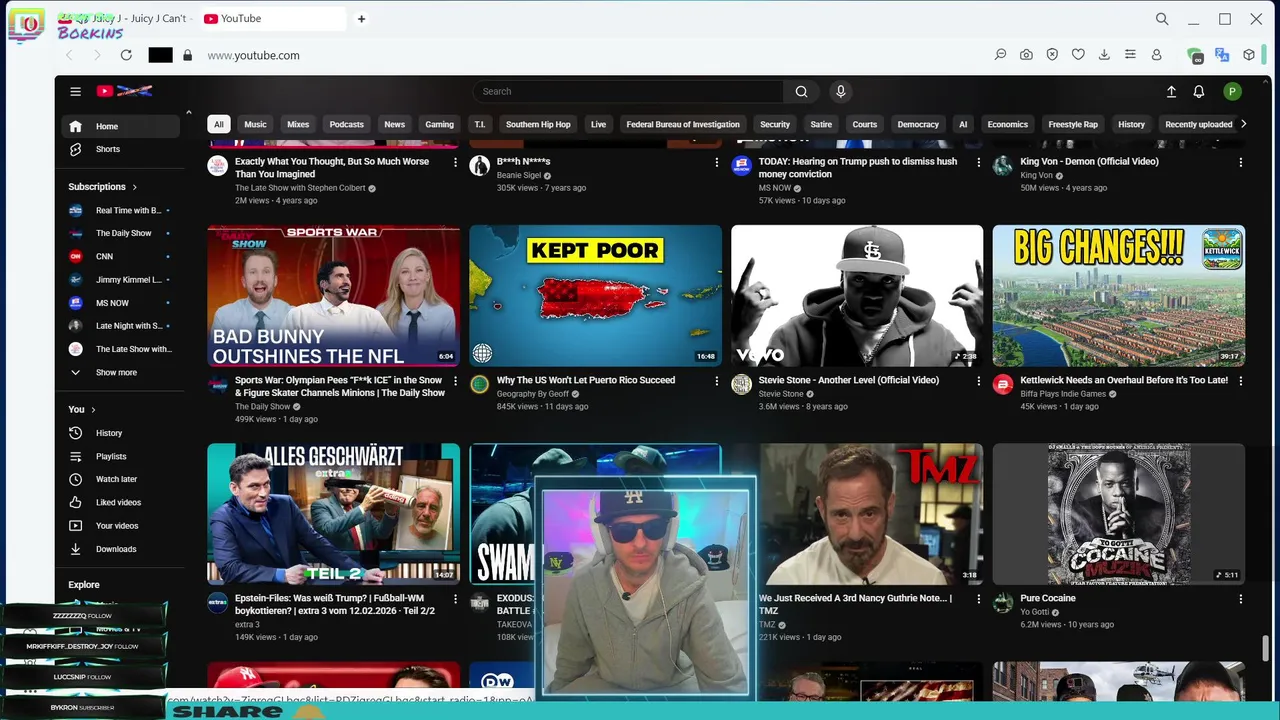Expand Show more subscriptions

116,372
